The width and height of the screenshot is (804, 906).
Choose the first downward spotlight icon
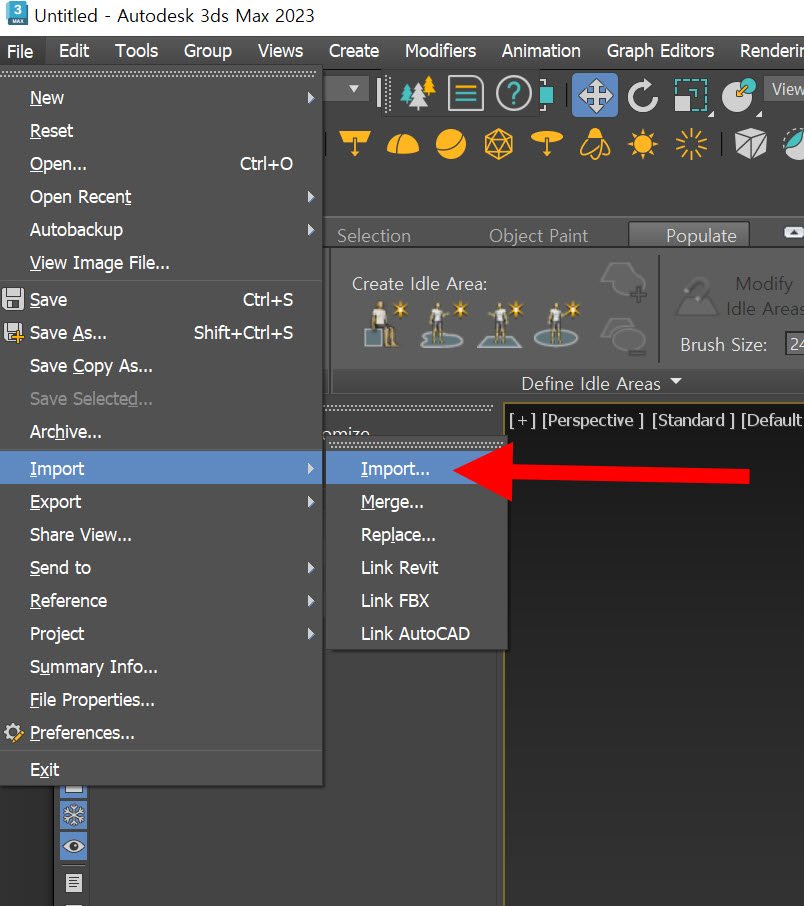(x=355, y=143)
